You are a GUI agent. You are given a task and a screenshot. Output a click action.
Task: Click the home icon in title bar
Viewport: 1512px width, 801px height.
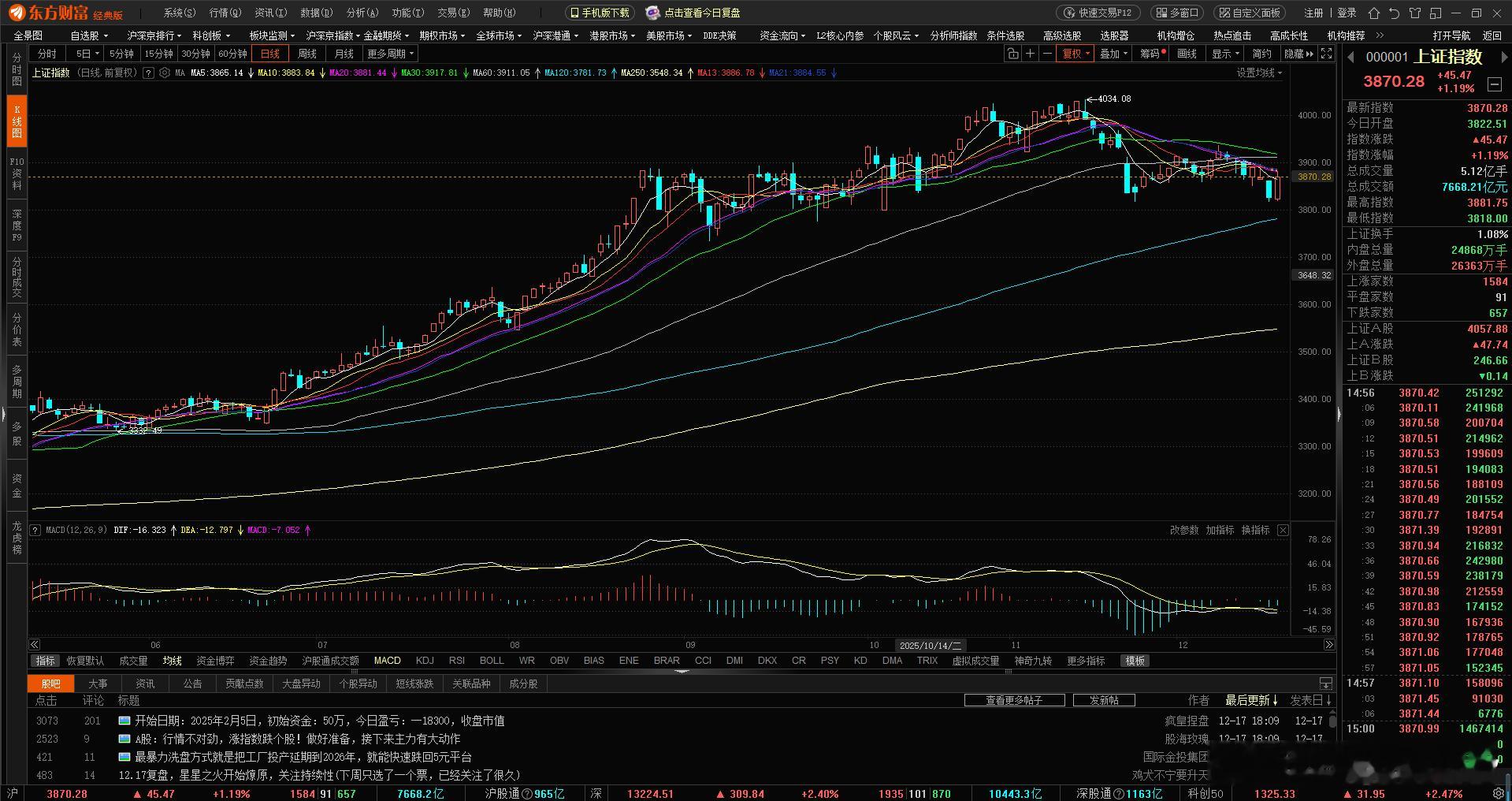[1374, 13]
